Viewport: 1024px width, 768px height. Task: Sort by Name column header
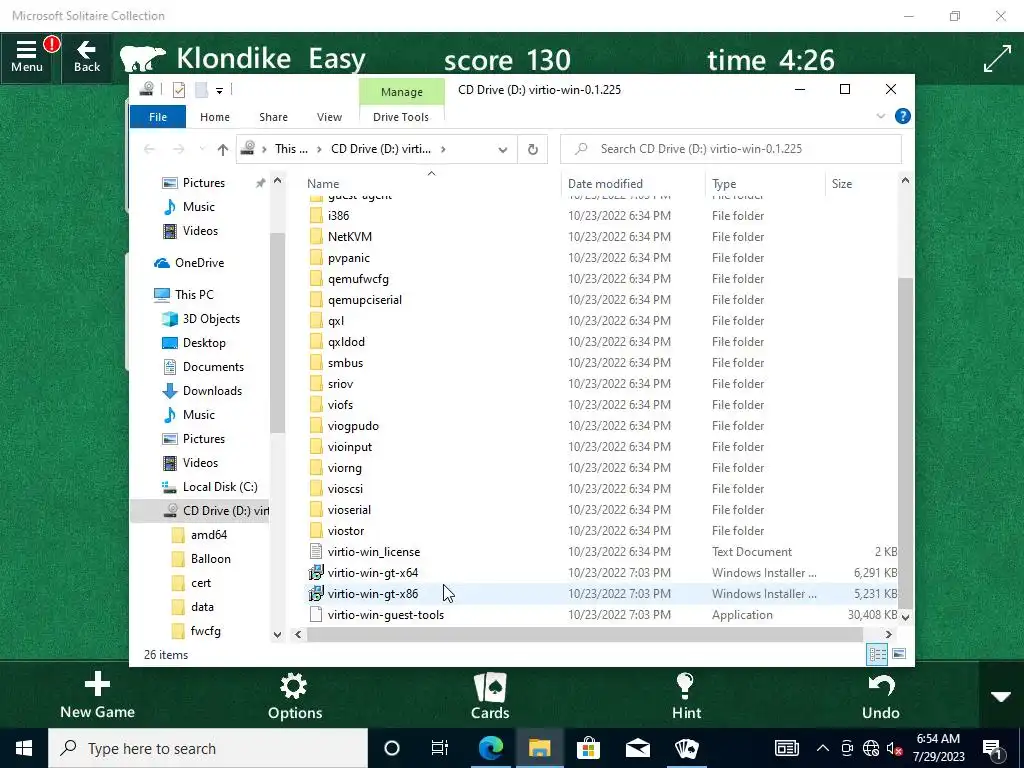click(431, 184)
